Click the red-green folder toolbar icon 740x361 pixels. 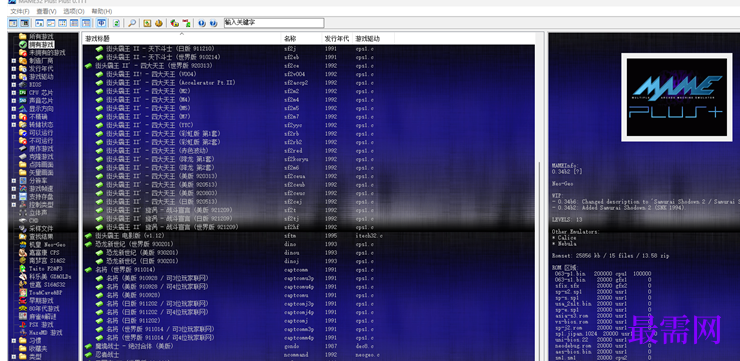click(175, 23)
